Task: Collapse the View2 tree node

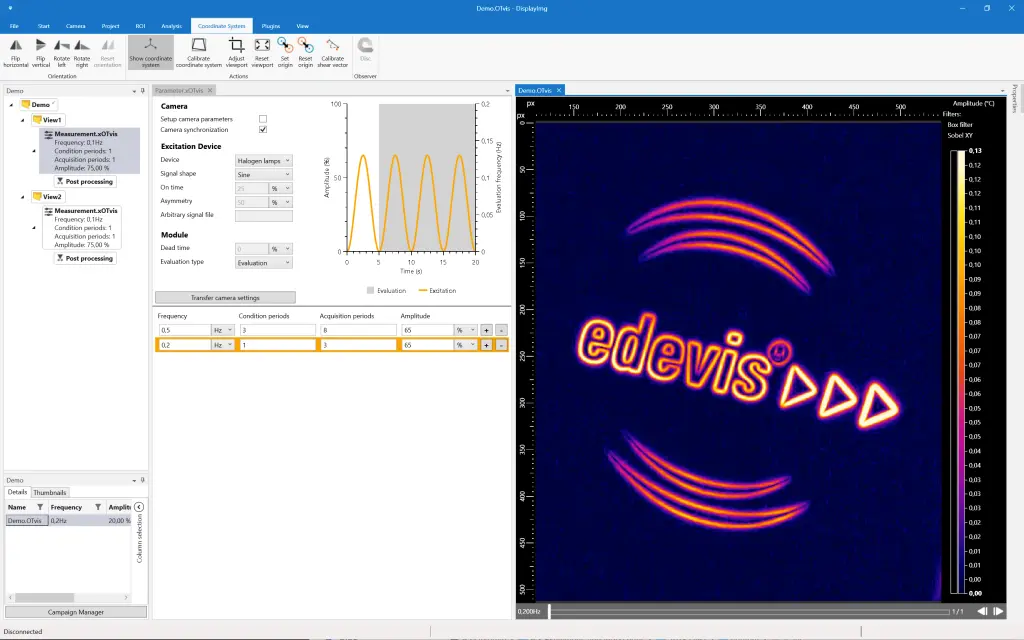Action: tap(22, 197)
